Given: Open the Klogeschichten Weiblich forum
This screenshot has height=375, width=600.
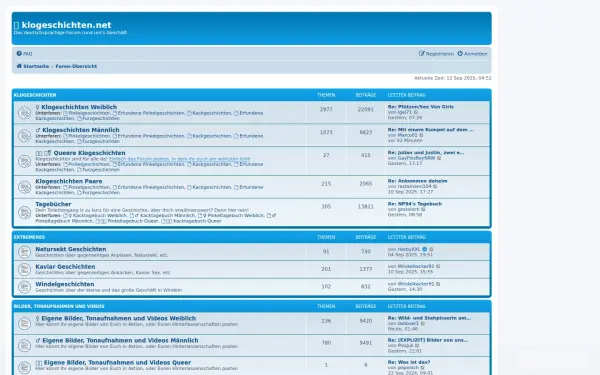Looking at the screenshot, I should pos(79,107).
